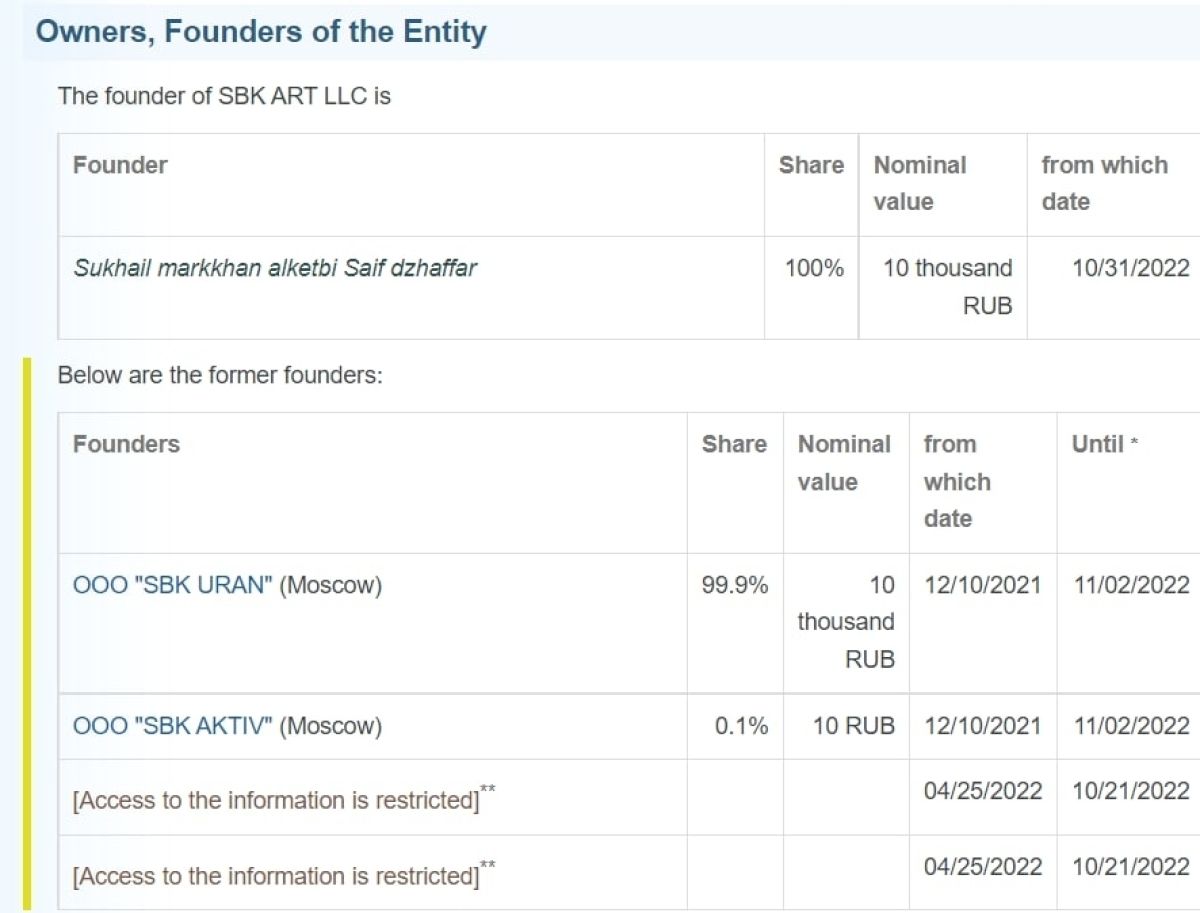Click SBK URAN's 11/02/2022 until date
1200x913 pixels.
[1130, 585]
